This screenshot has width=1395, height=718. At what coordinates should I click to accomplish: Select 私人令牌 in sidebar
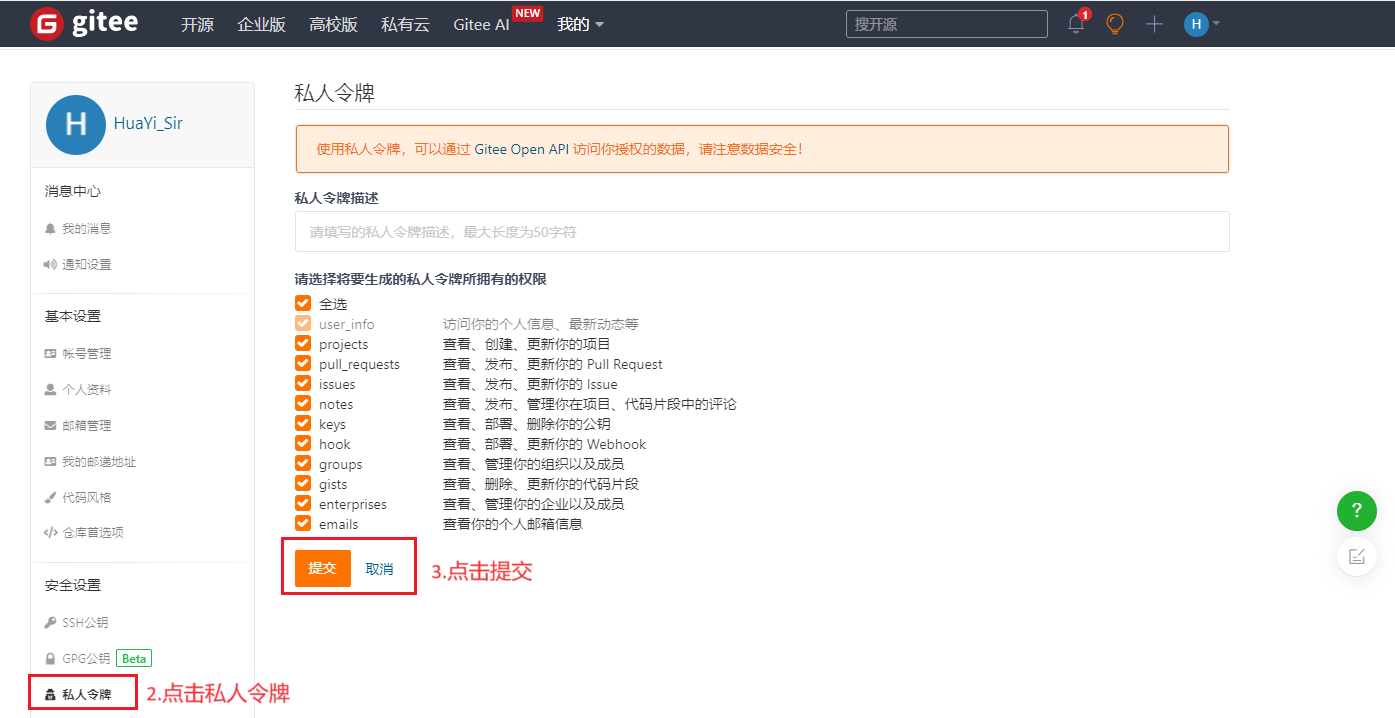pos(87,695)
